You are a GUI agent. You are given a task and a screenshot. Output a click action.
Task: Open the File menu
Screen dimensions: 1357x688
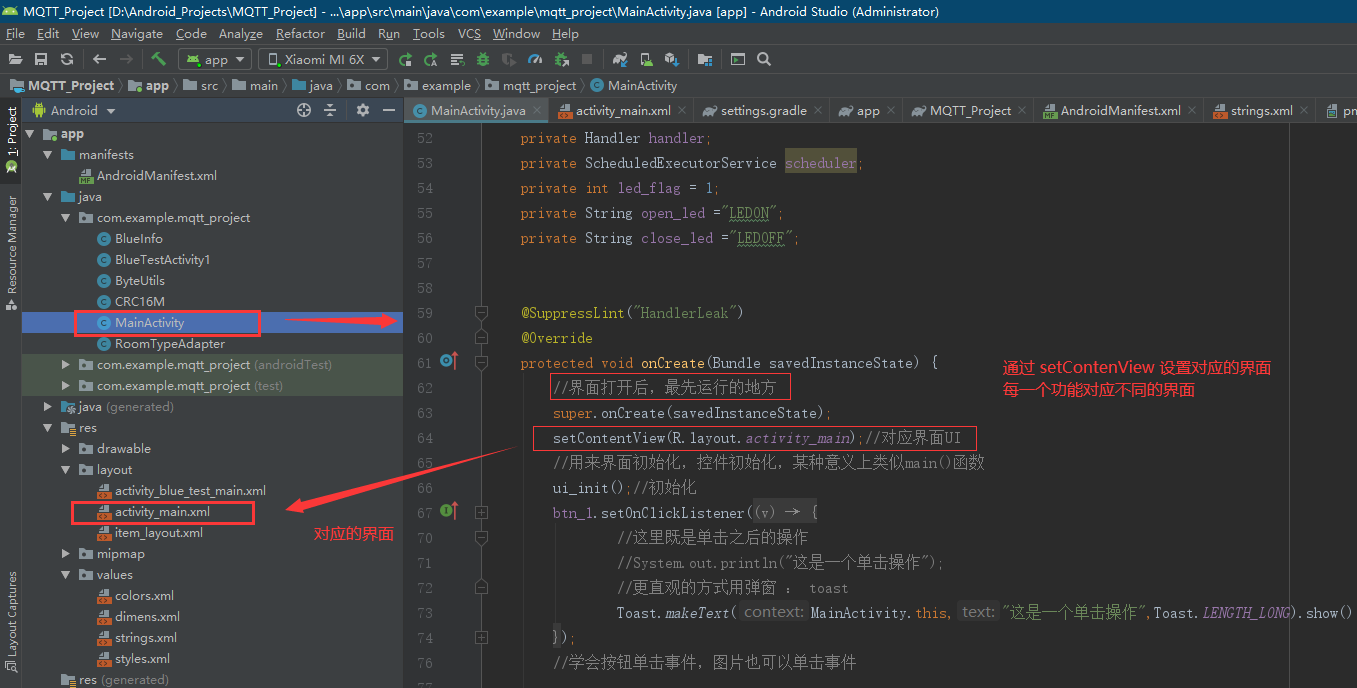pos(15,33)
